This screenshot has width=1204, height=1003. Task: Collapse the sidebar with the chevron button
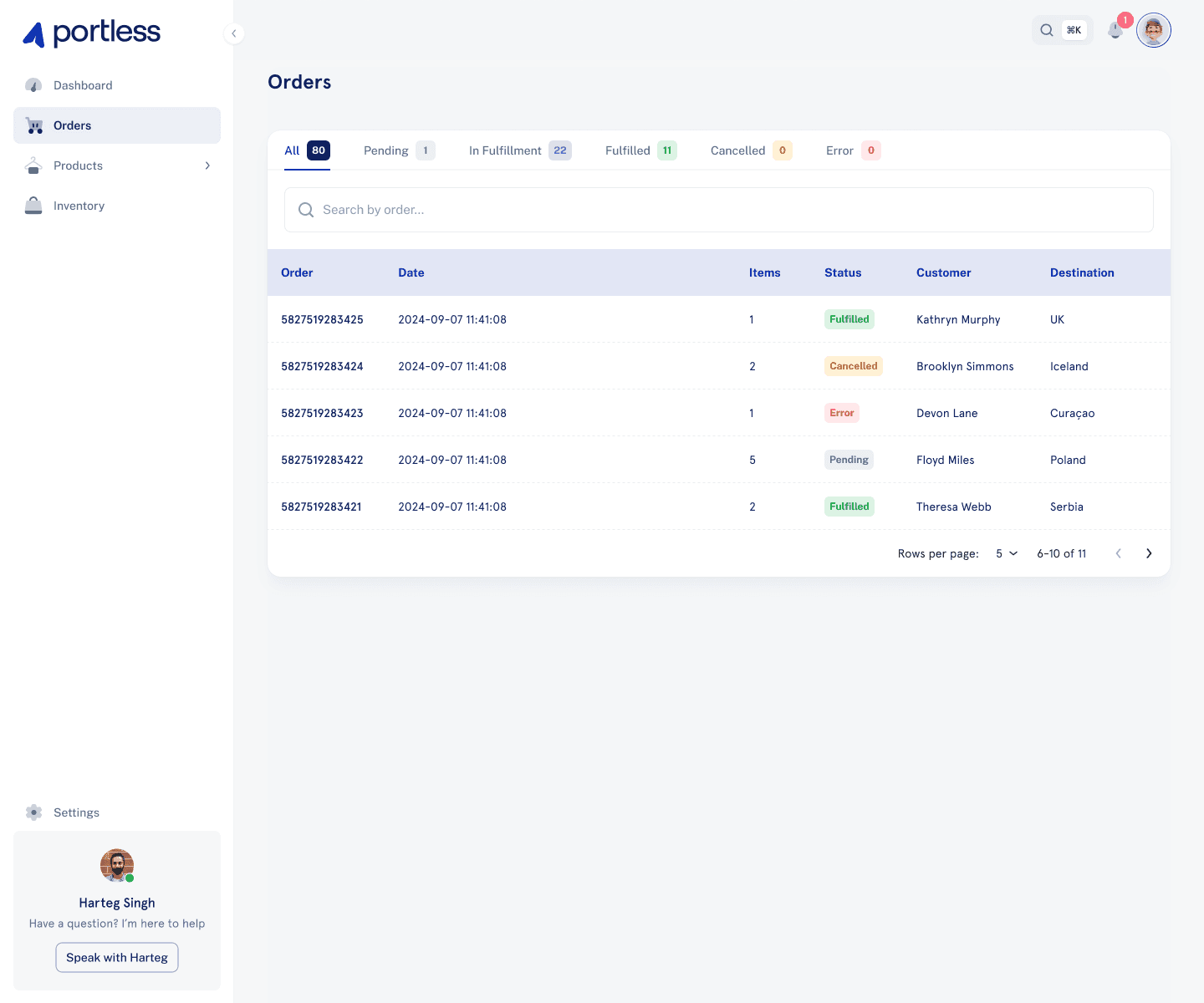point(234,33)
